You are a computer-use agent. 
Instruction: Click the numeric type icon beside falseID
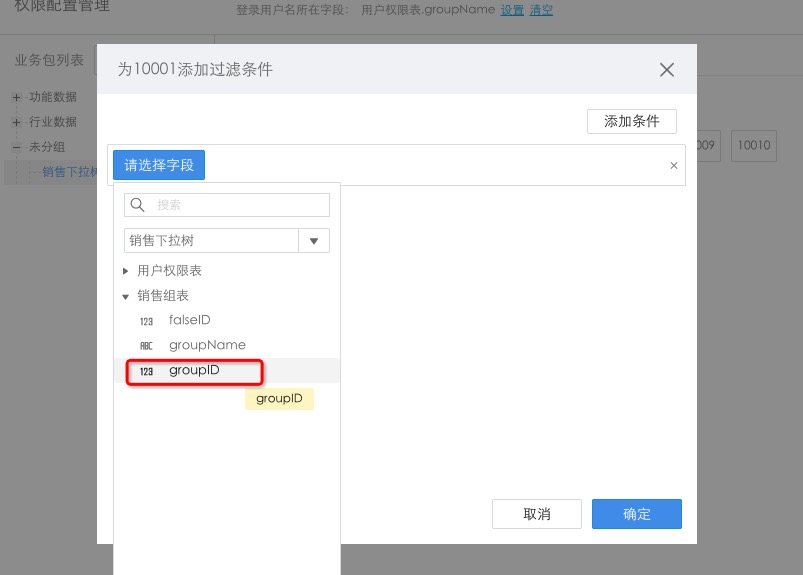146,322
